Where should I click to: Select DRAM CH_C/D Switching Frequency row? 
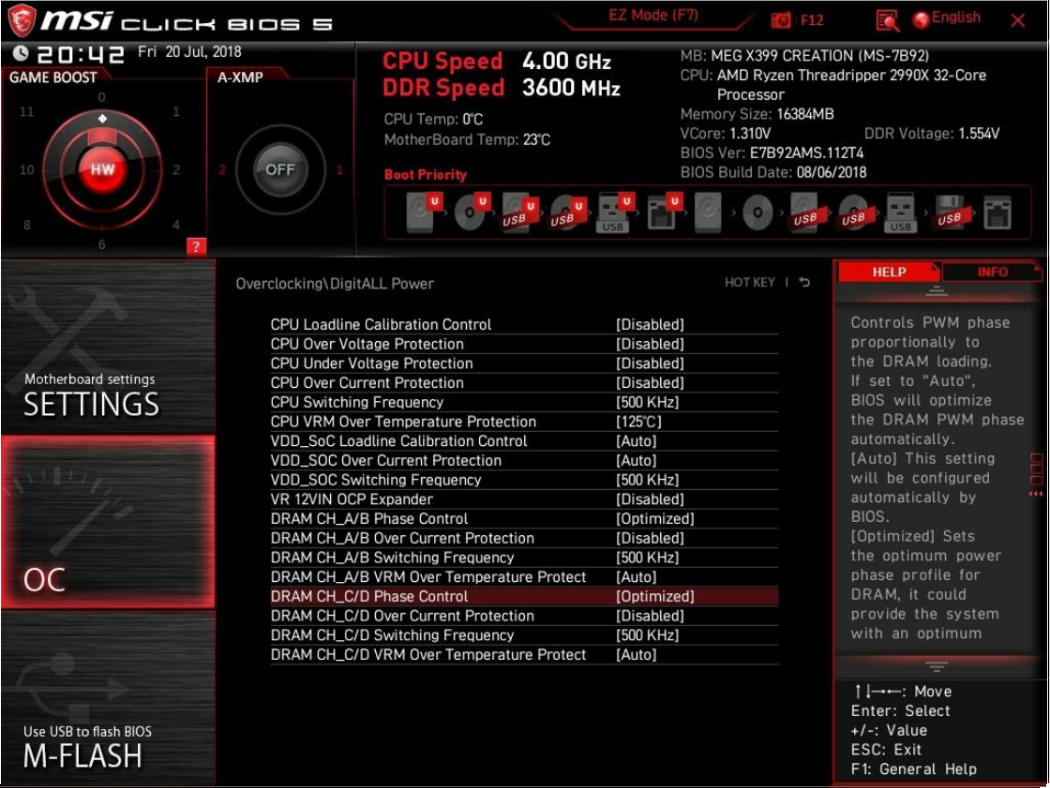pos(524,635)
